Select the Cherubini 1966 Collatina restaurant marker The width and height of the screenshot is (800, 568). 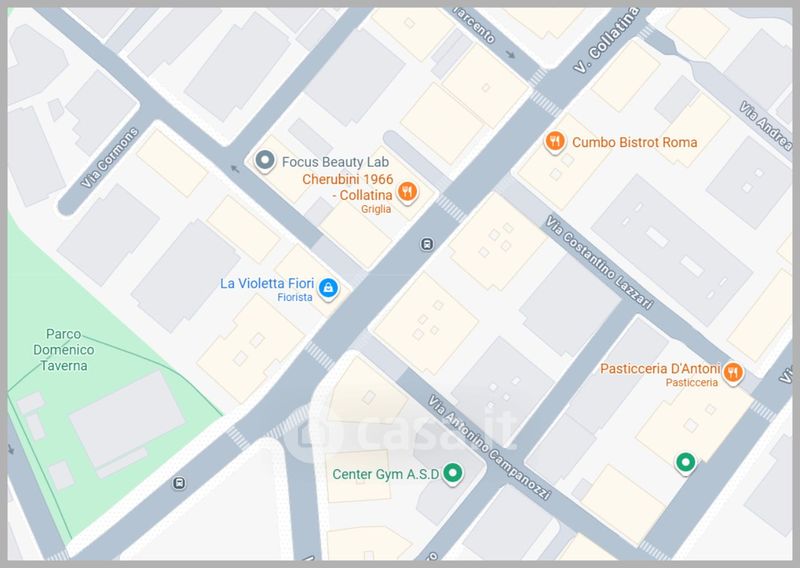click(x=407, y=192)
